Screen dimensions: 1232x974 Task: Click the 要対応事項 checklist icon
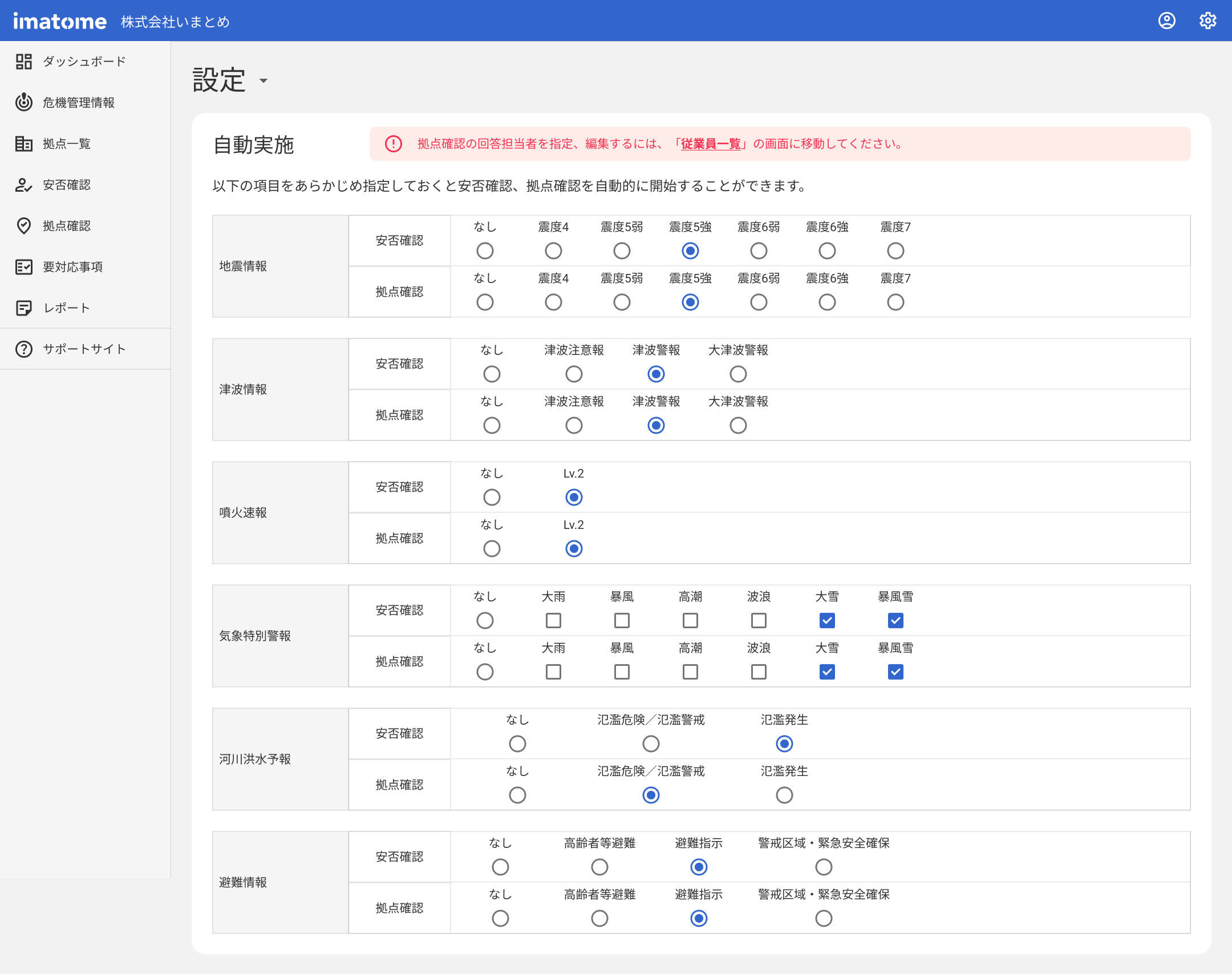(x=23, y=266)
